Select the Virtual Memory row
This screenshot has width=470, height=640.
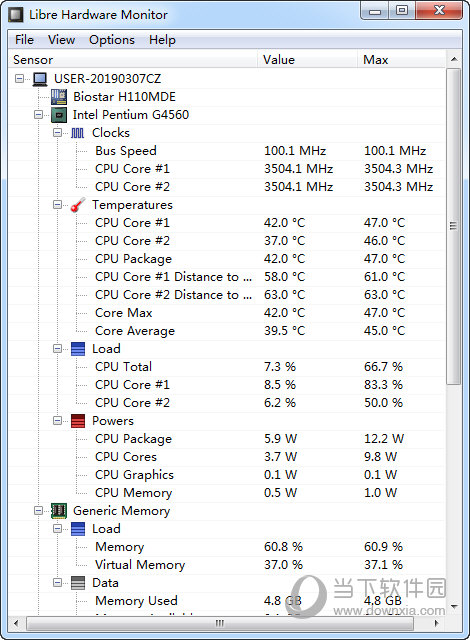point(227,564)
